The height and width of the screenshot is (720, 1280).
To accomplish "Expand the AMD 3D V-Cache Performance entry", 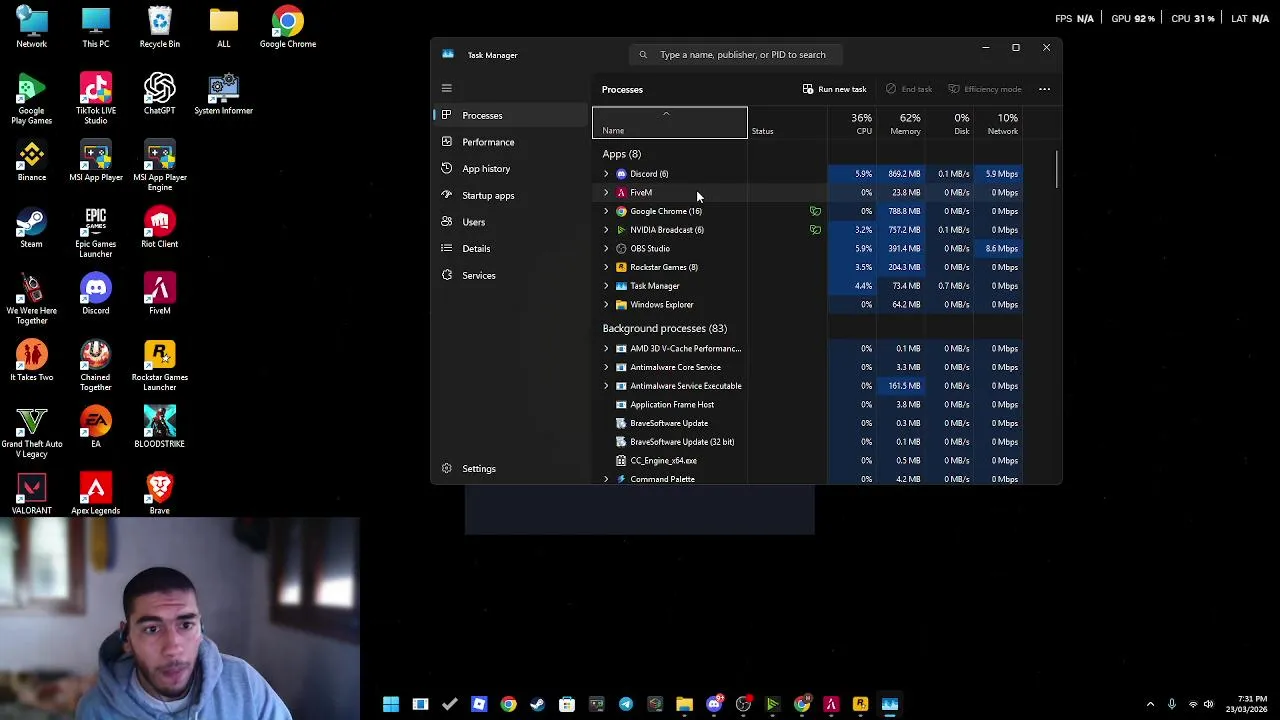I will pos(606,348).
